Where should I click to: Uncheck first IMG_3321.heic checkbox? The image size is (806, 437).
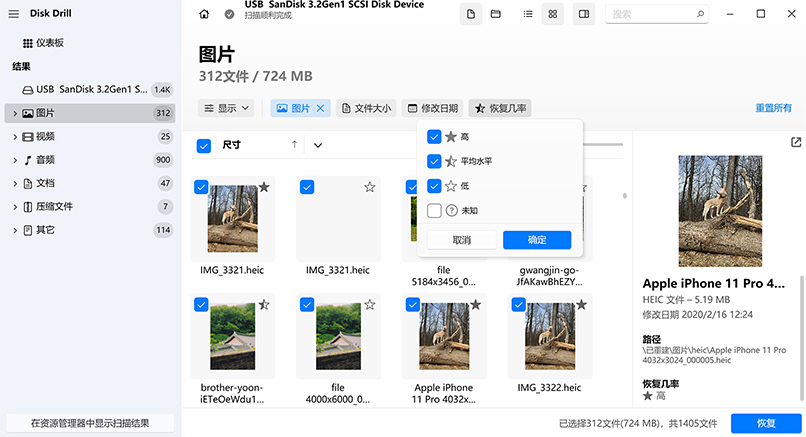coord(202,188)
